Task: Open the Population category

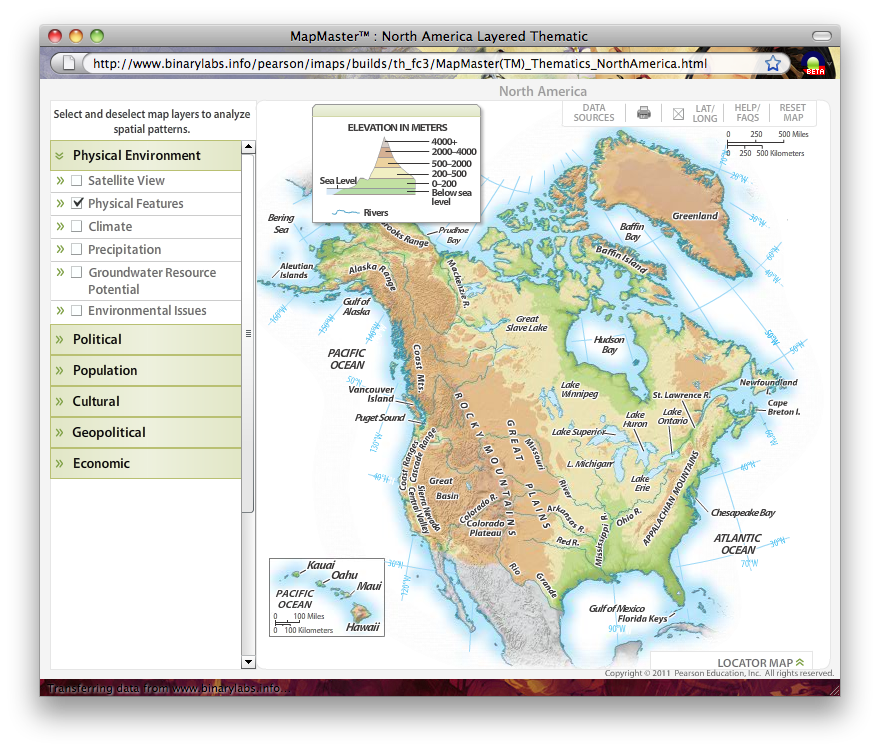Action: pyautogui.click(x=105, y=371)
